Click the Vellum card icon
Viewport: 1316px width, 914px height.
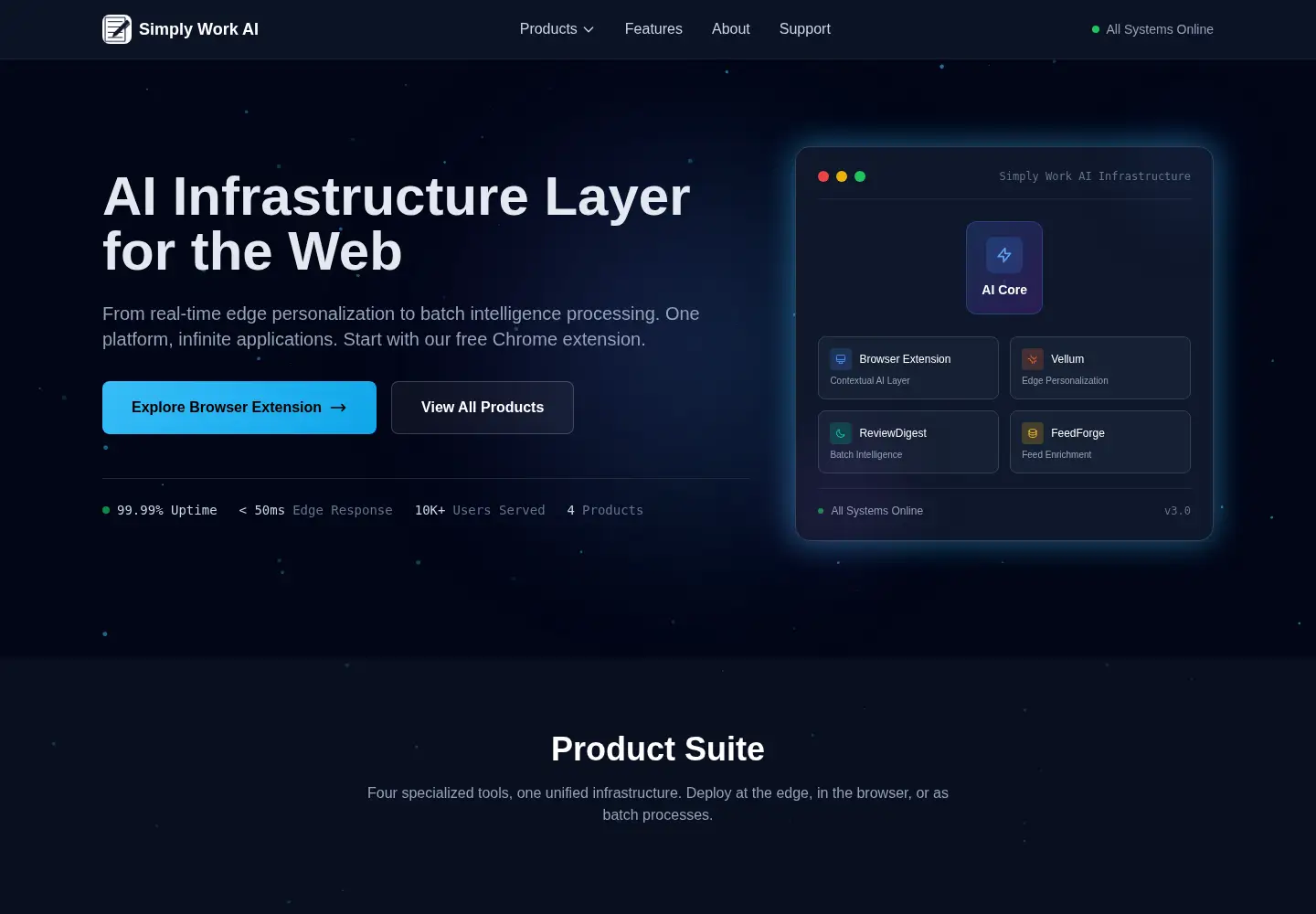coord(1033,359)
